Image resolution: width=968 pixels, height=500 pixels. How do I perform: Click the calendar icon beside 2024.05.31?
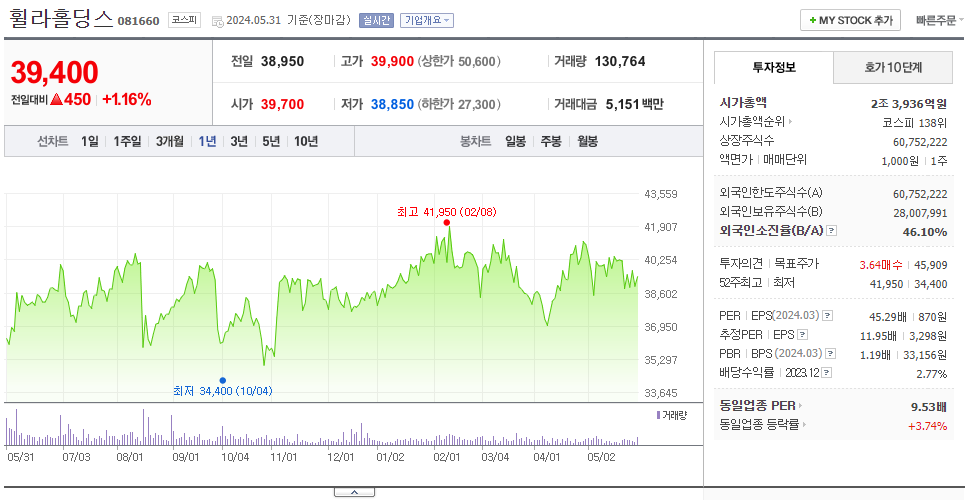[x=217, y=21]
